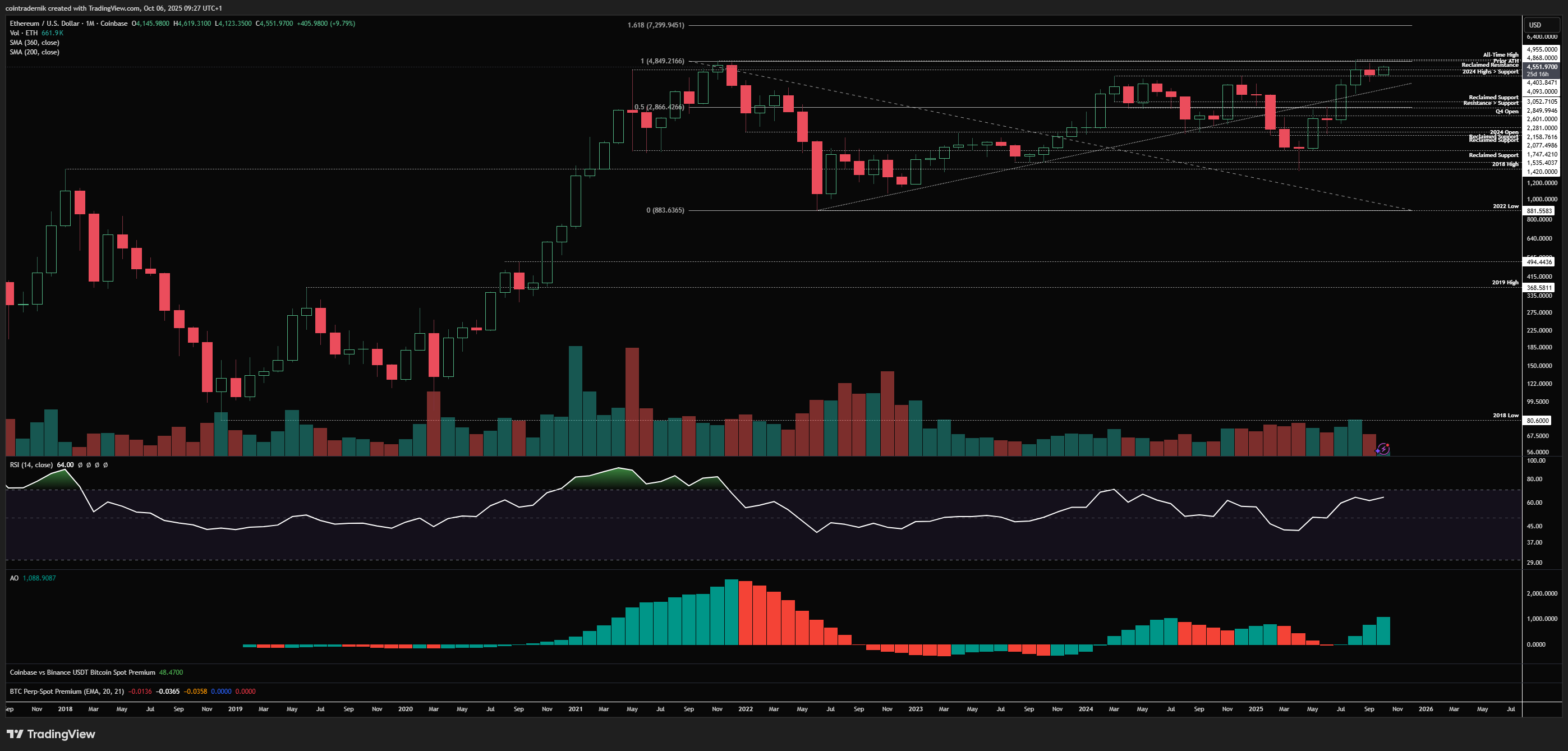Click the current price 4,551.9700 label
Screen dimensions: 1568x751
click(1541, 67)
